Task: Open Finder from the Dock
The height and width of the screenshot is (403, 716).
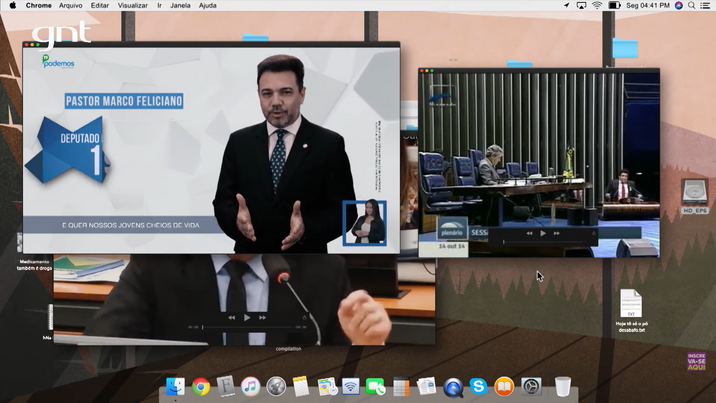Action: click(x=175, y=387)
